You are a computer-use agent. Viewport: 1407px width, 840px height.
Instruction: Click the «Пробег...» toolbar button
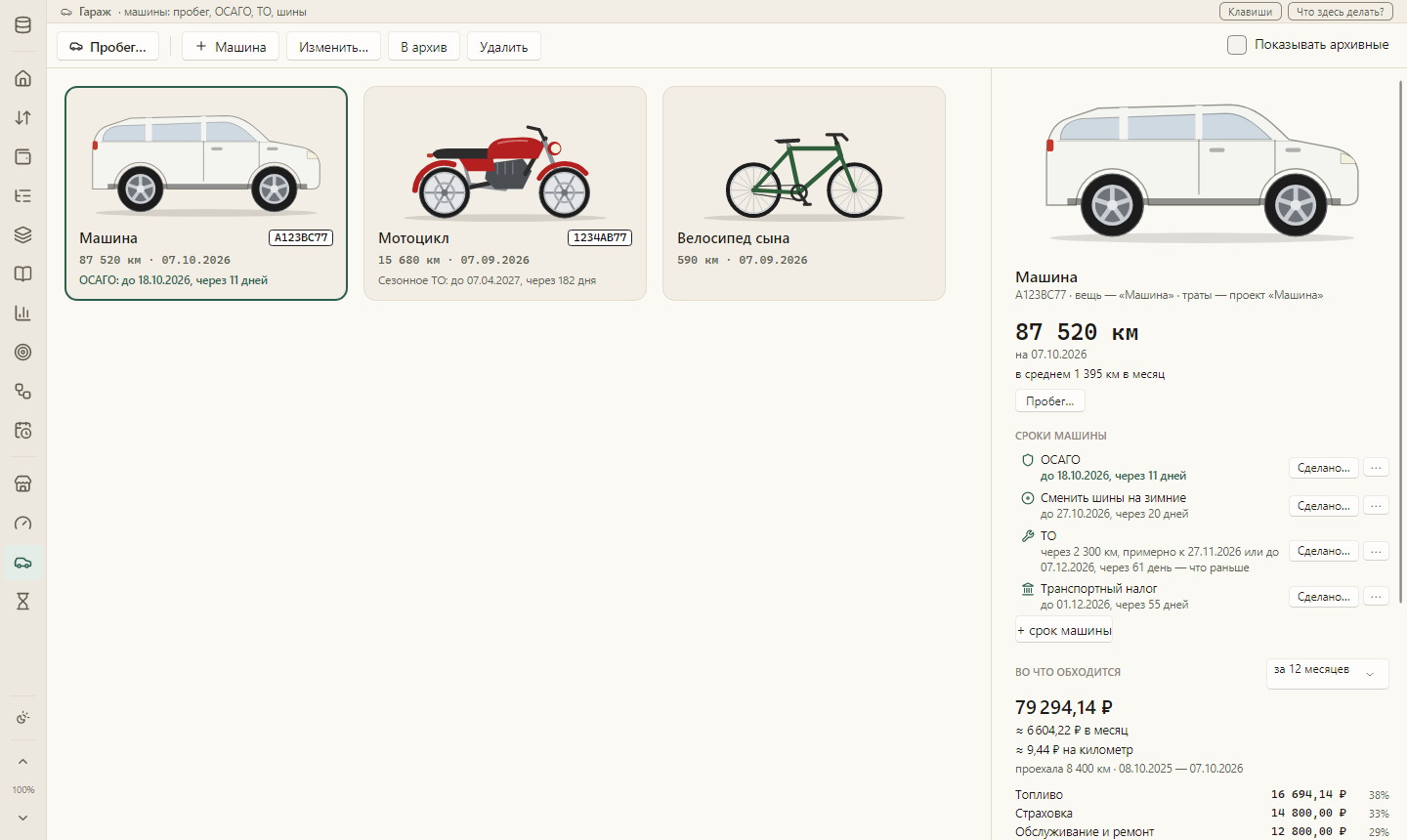coord(107,46)
